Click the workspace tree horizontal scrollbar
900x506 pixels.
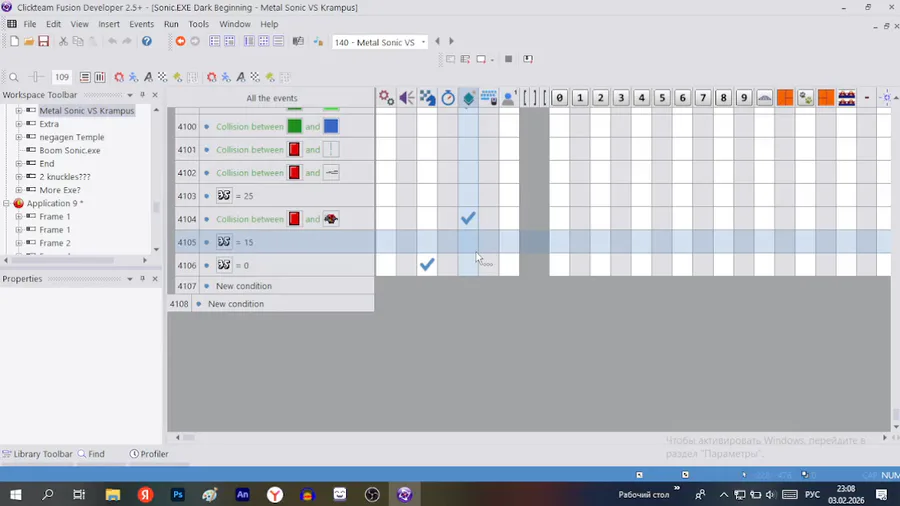click(63, 260)
